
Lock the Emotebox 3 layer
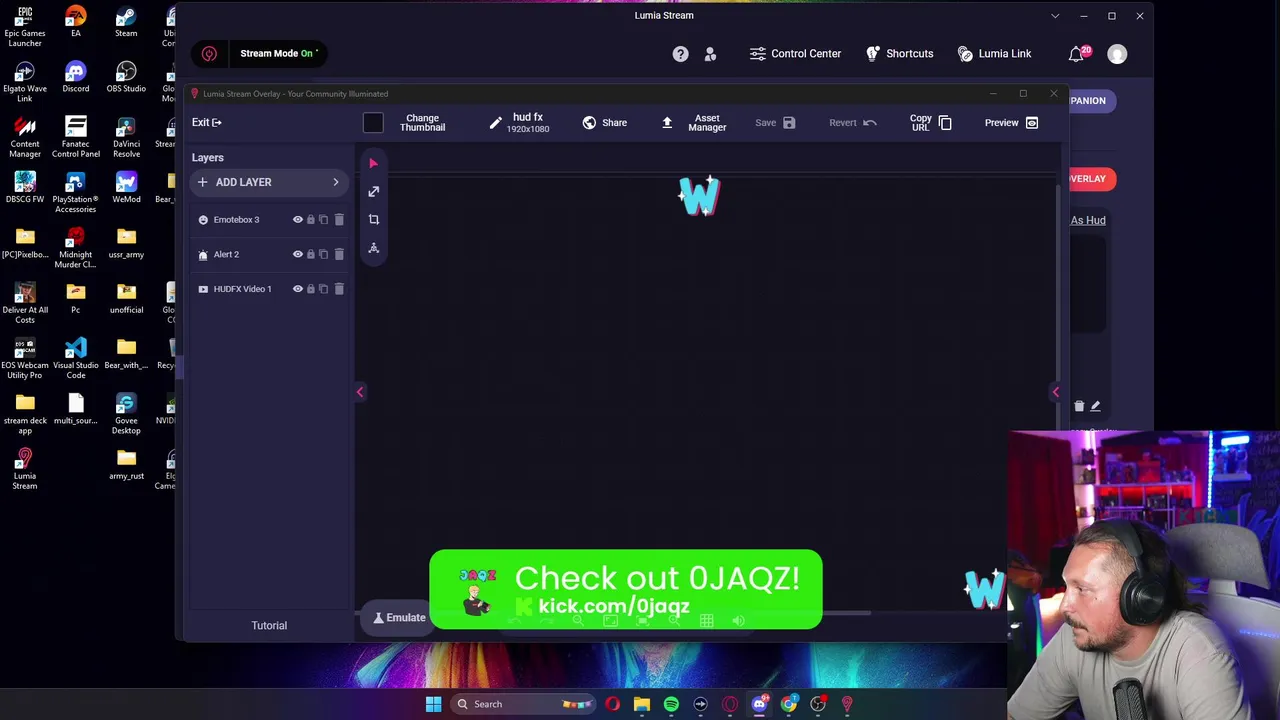pyautogui.click(x=310, y=220)
